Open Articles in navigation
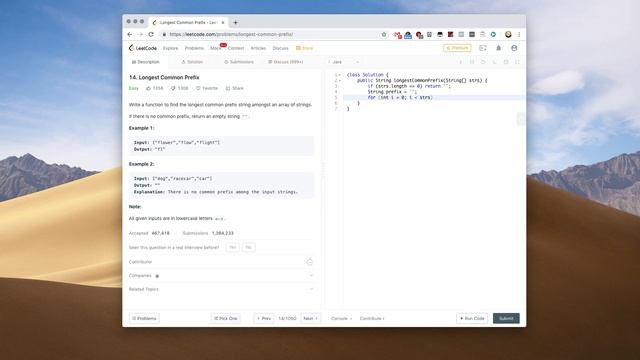 [258, 48]
